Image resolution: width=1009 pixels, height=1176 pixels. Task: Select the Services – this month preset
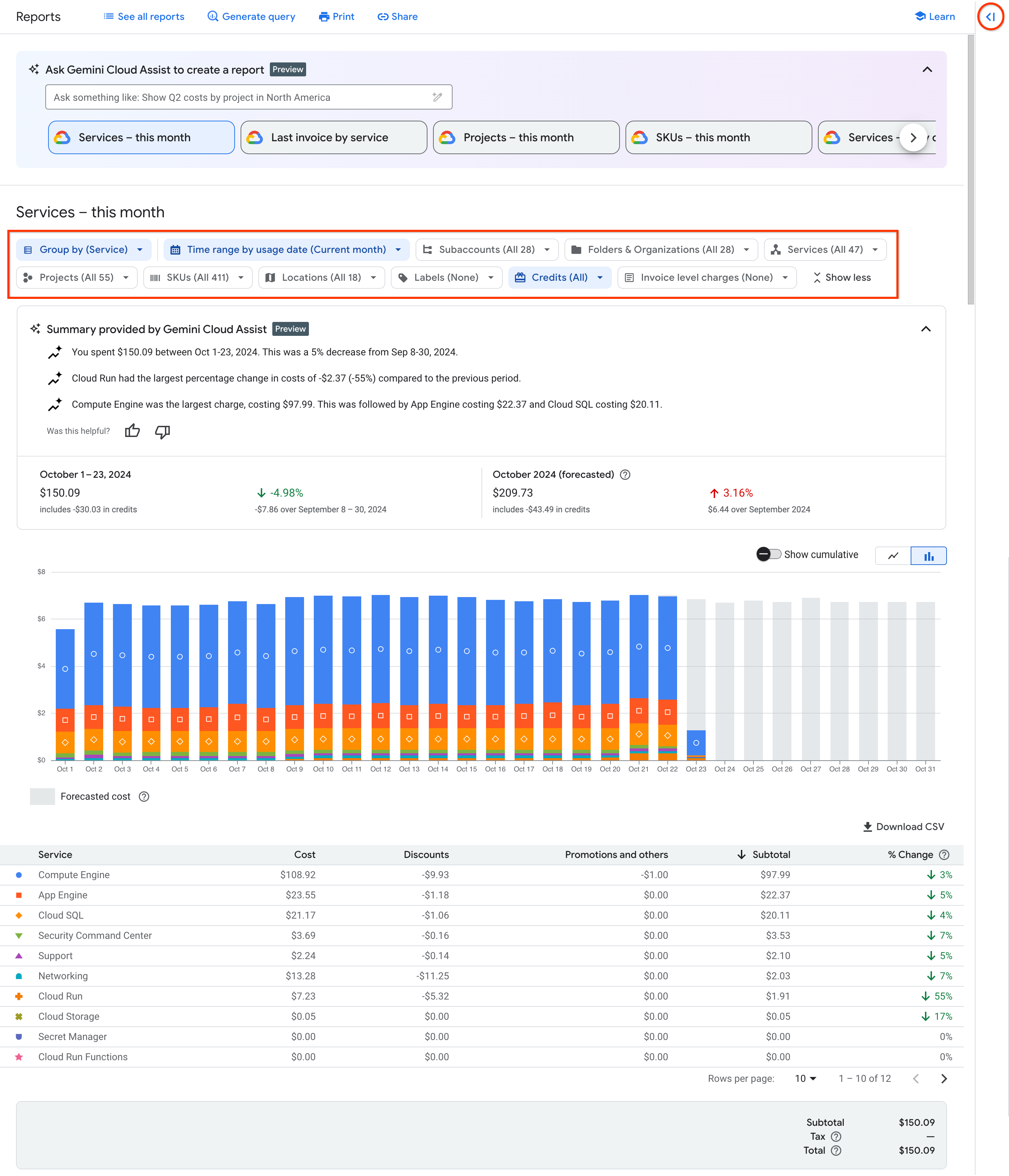click(x=141, y=137)
